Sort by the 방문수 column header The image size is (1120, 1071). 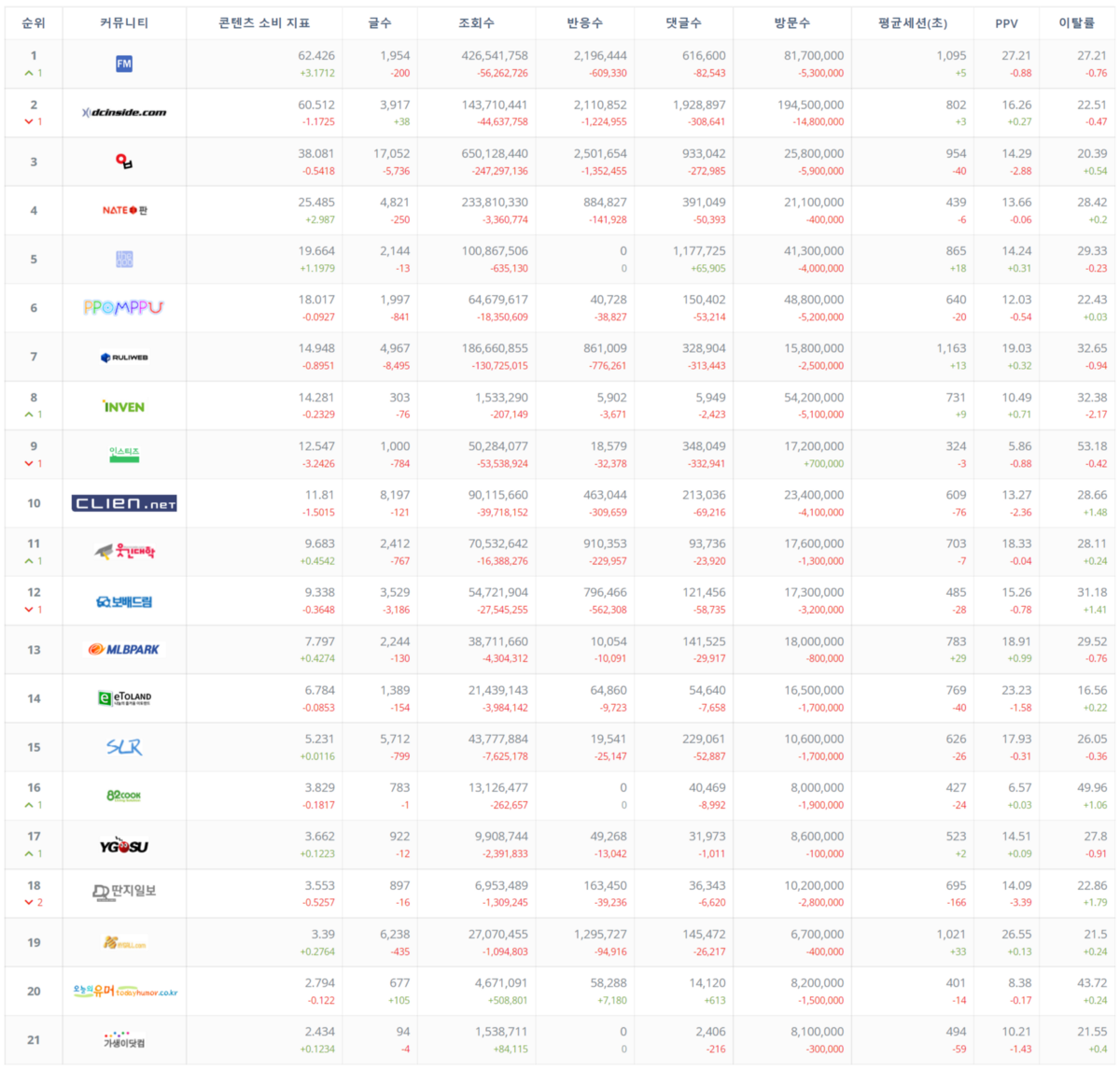coord(792,22)
